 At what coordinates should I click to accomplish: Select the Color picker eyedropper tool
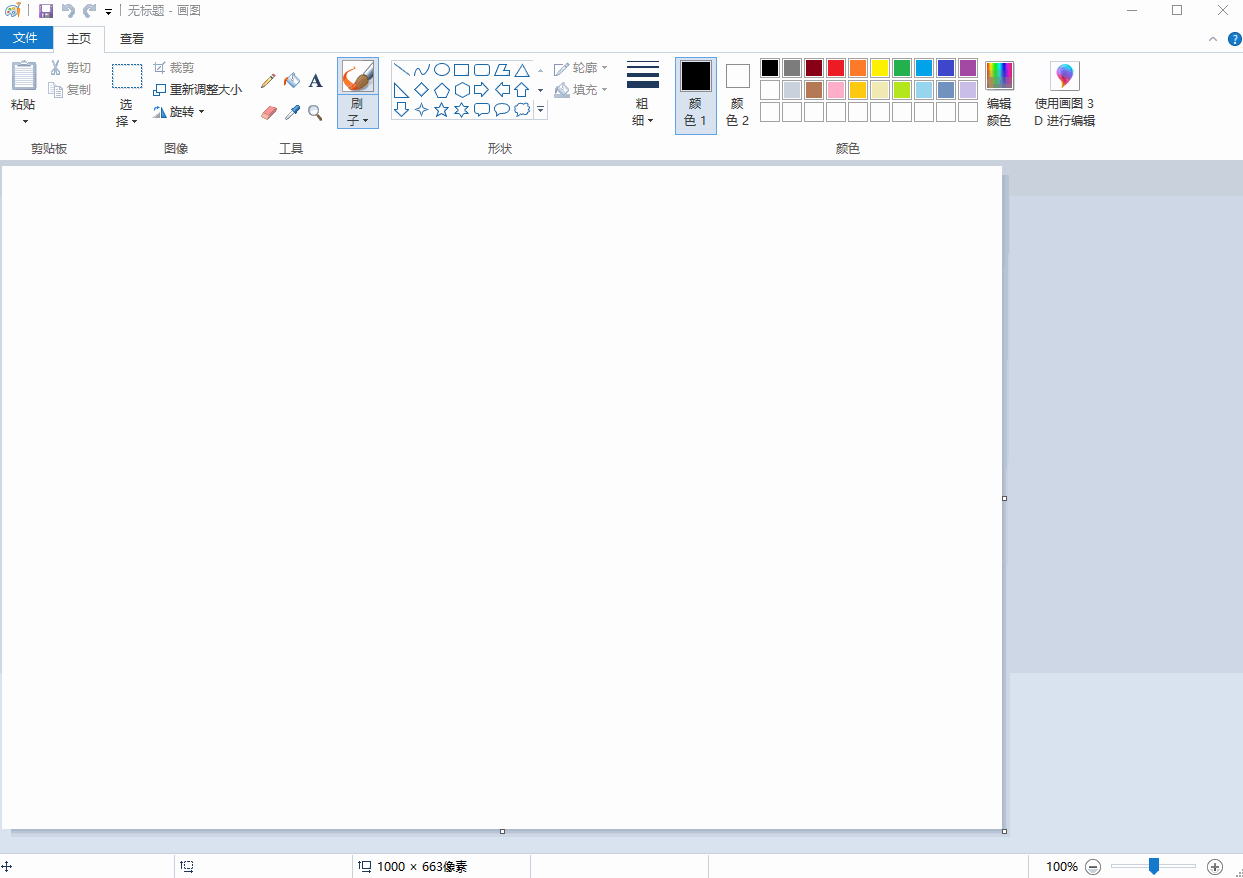point(292,113)
